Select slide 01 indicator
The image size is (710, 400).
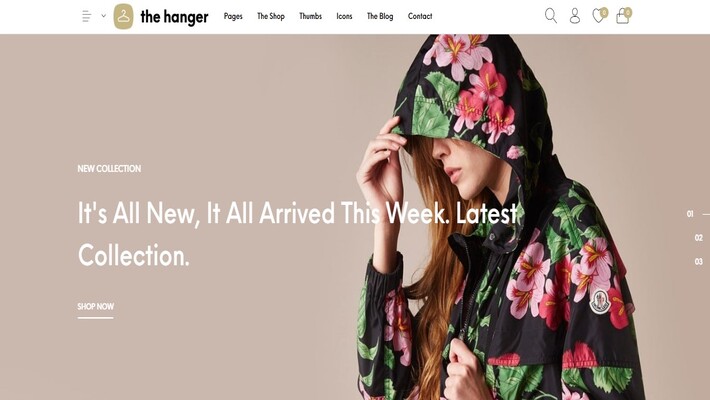(x=690, y=214)
